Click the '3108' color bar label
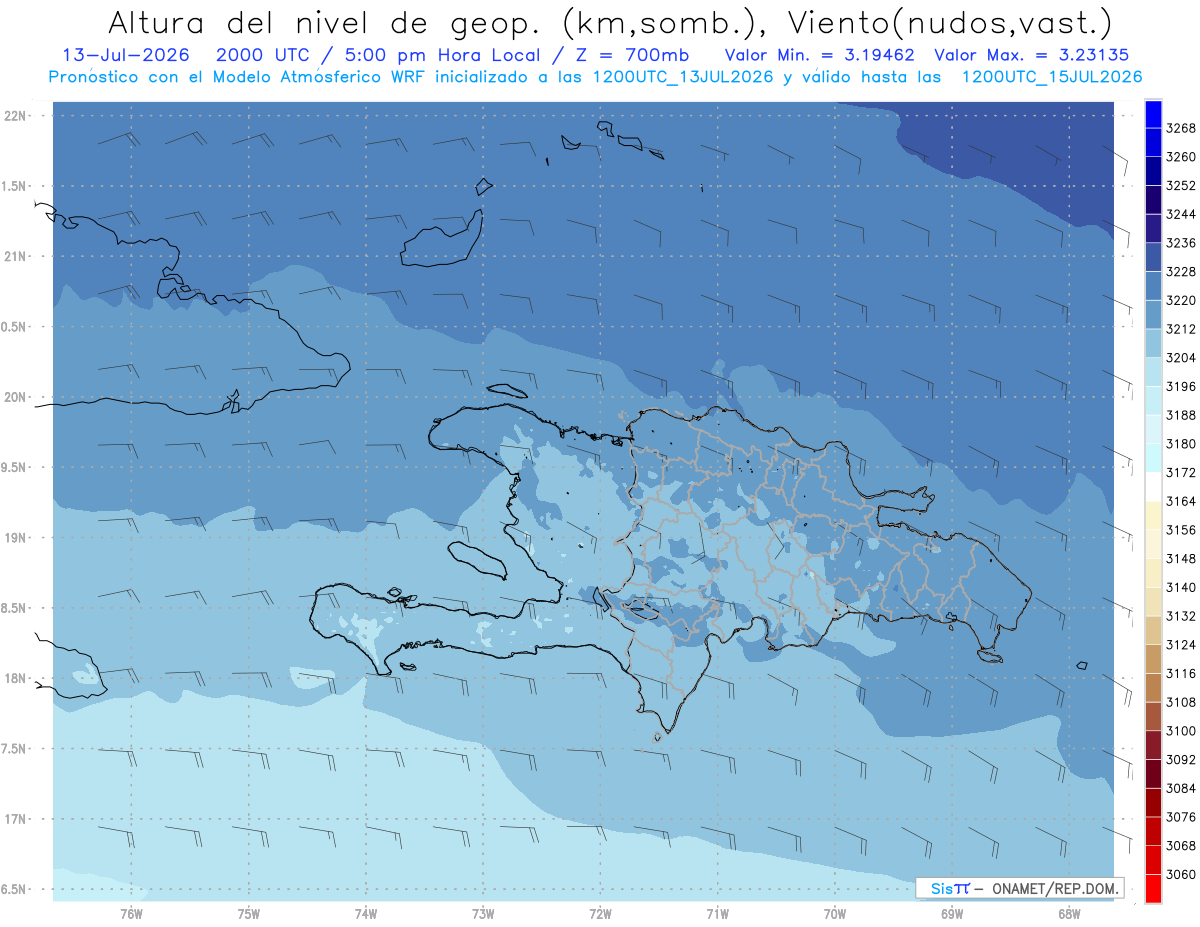The image size is (1200, 927). 1181,702
